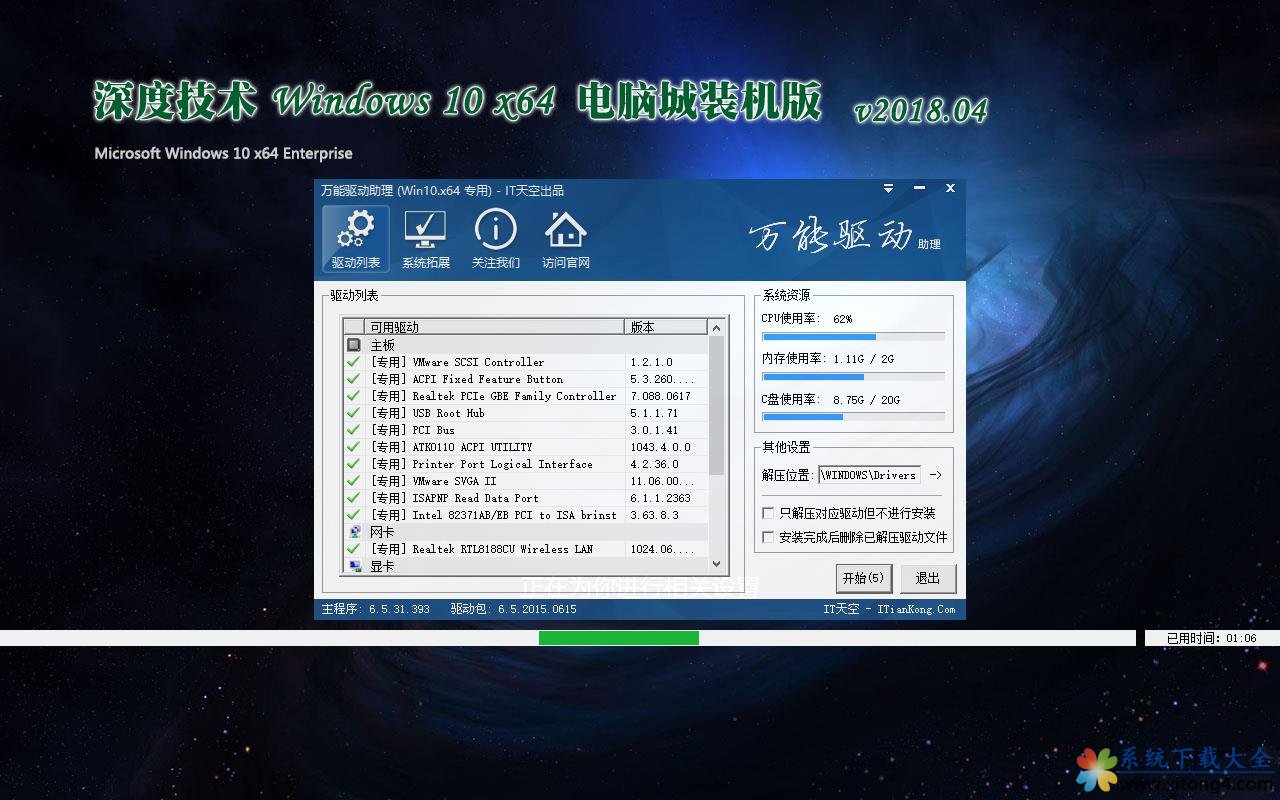Click the 主板 motherboard category icon
Image resolution: width=1280 pixels, height=800 pixels.
(x=354, y=345)
